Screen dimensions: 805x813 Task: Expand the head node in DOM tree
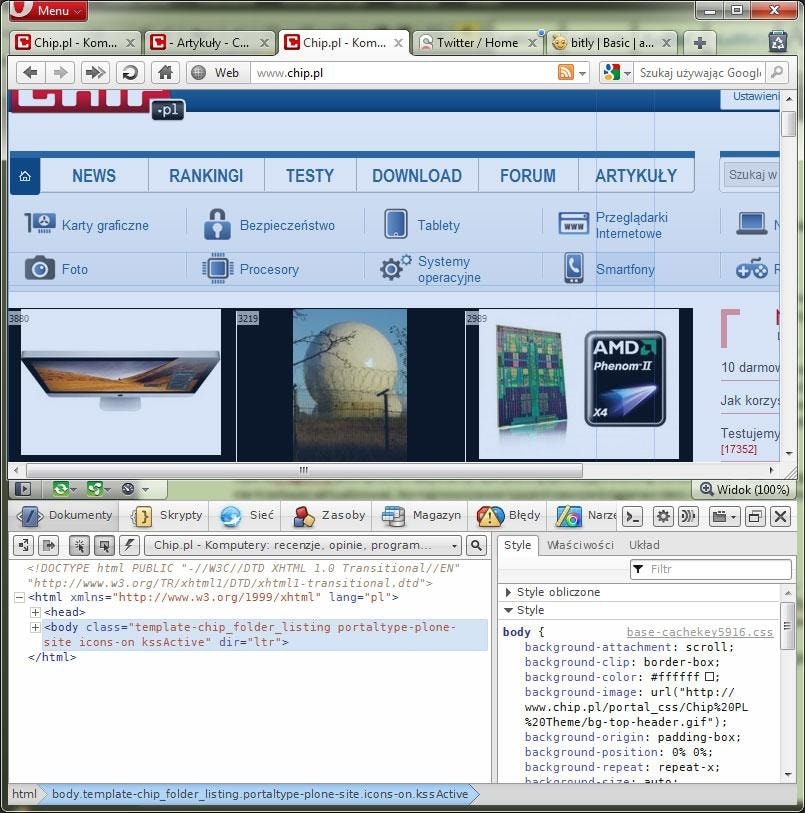click(35, 612)
